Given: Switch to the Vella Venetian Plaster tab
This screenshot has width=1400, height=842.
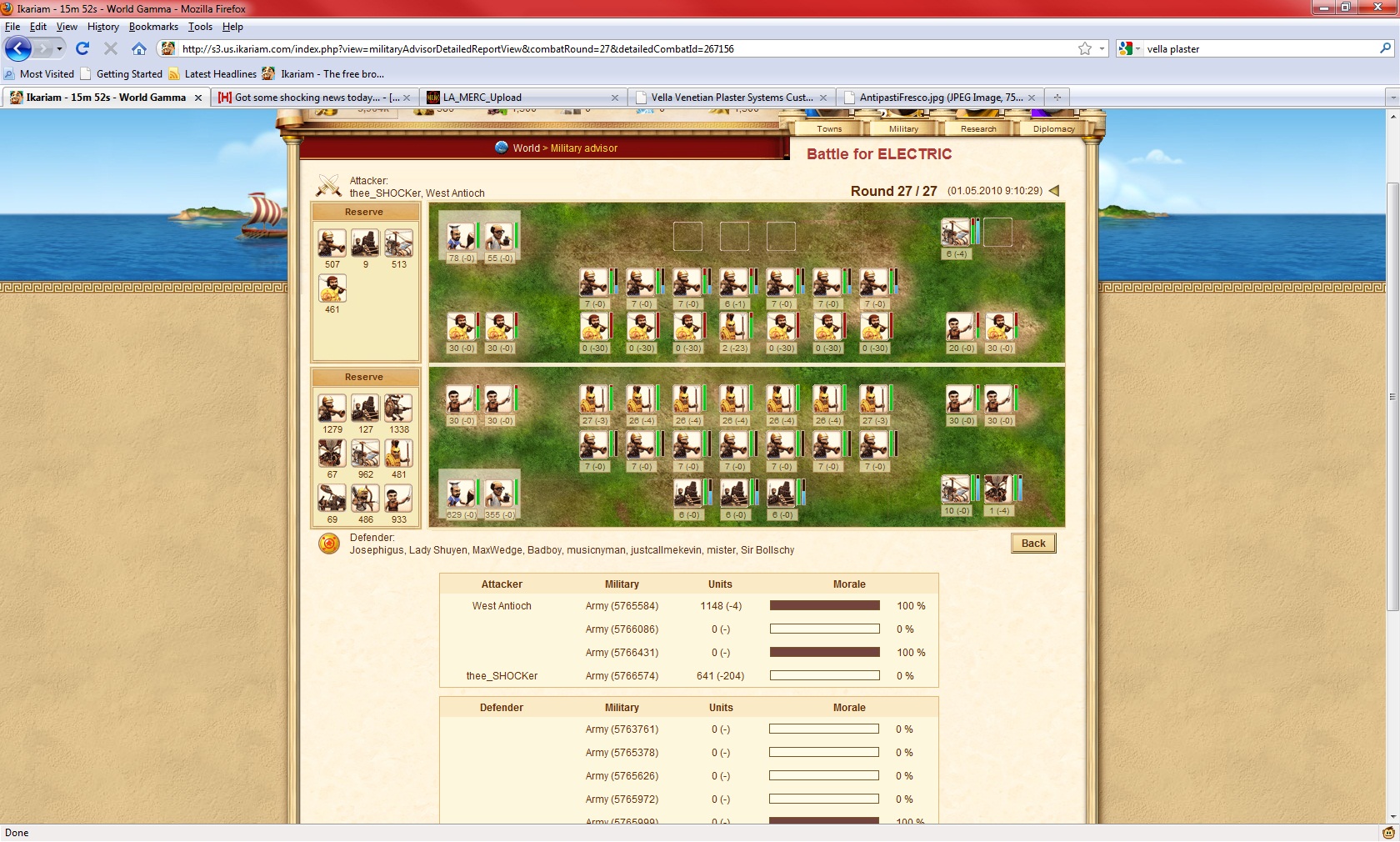Looking at the screenshot, I should coord(731,98).
